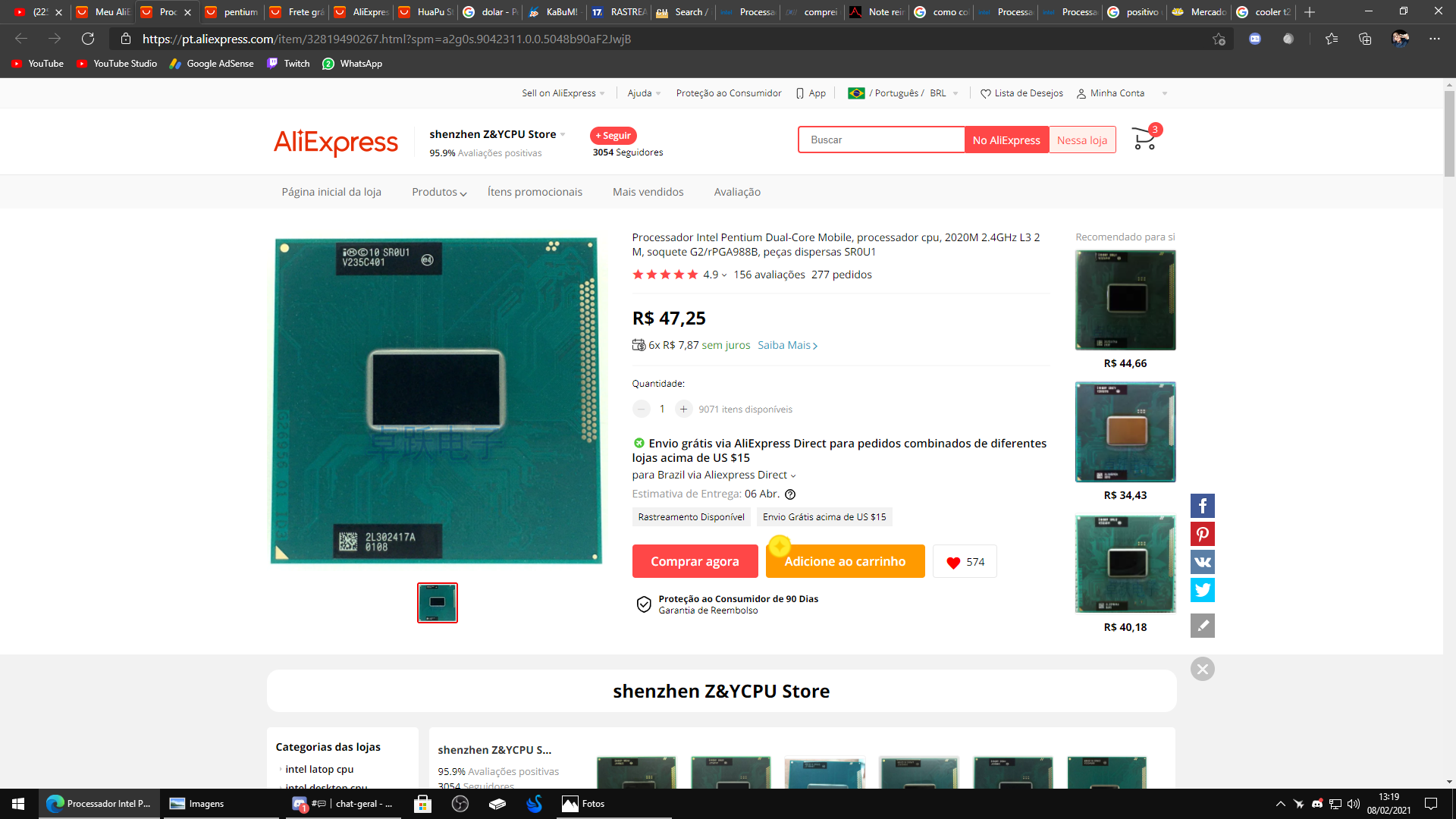Image resolution: width=1456 pixels, height=819 pixels.
Task: Click the AliExpress logo
Action: tap(336, 142)
